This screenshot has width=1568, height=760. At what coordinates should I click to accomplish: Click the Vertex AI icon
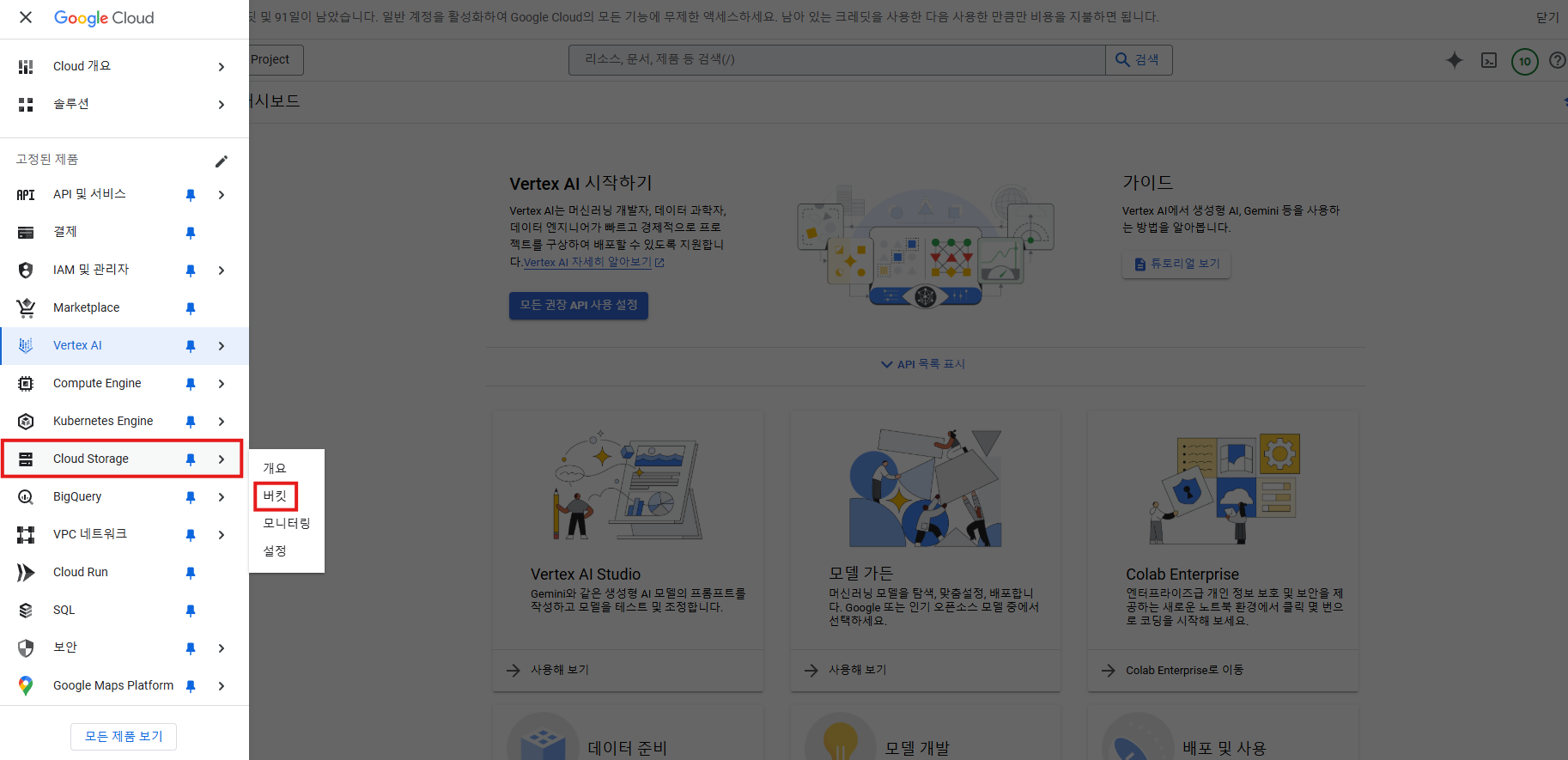coord(26,345)
